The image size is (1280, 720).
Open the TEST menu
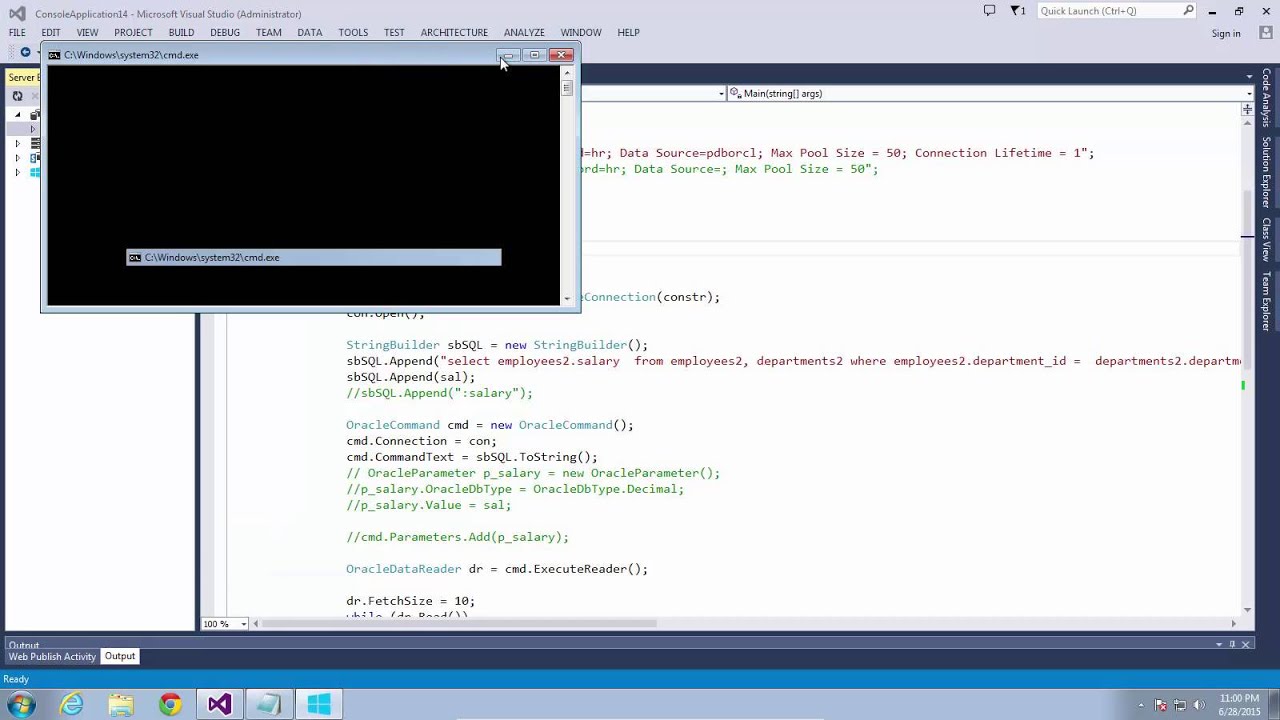[x=394, y=32]
